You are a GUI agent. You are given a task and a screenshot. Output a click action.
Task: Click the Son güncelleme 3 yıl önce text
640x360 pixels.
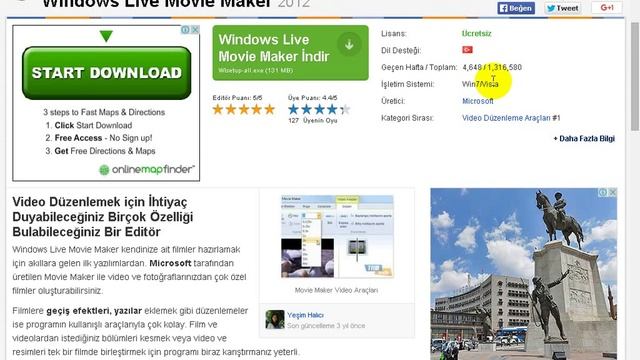click(x=326, y=326)
